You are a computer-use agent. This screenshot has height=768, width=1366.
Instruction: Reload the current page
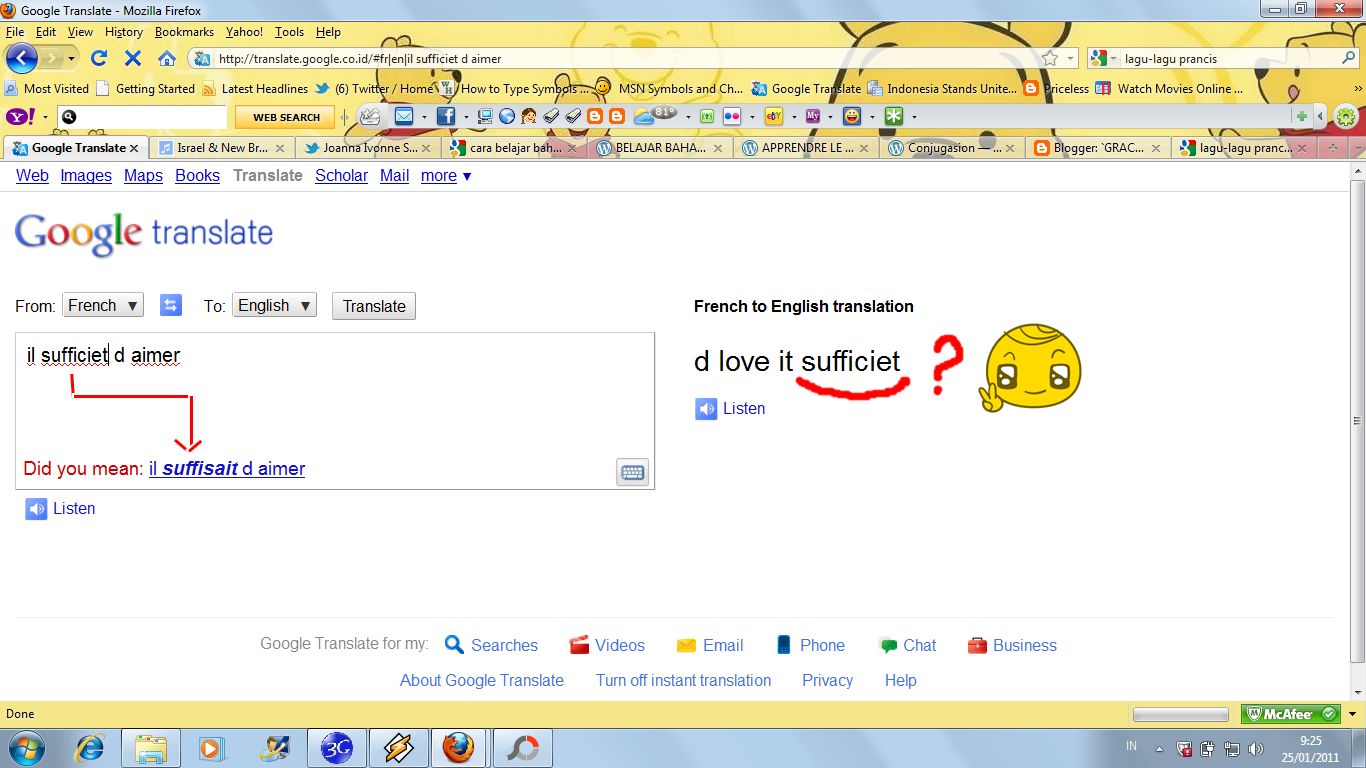99,58
